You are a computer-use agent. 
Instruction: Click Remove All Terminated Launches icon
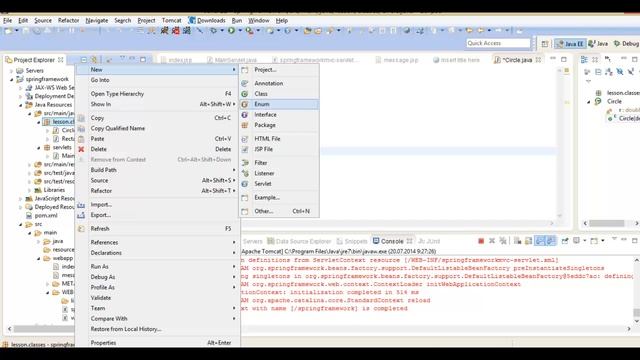503,241
